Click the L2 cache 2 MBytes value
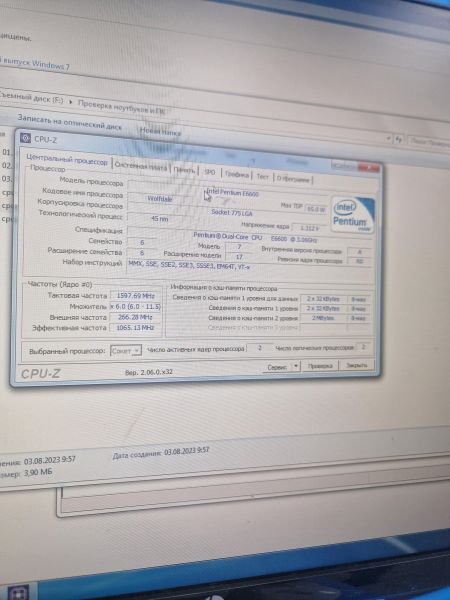This screenshot has height=600, width=450. click(x=323, y=318)
